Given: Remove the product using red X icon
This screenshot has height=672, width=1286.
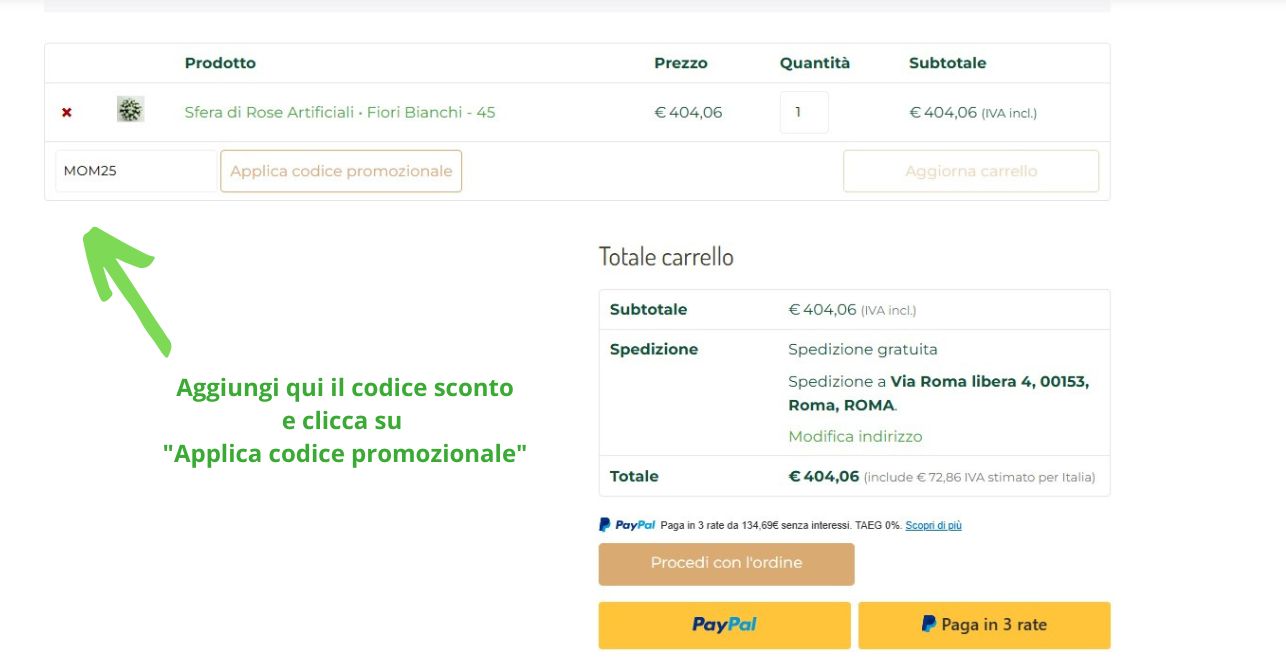Looking at the screenshot, I should [x=67, y=112].
